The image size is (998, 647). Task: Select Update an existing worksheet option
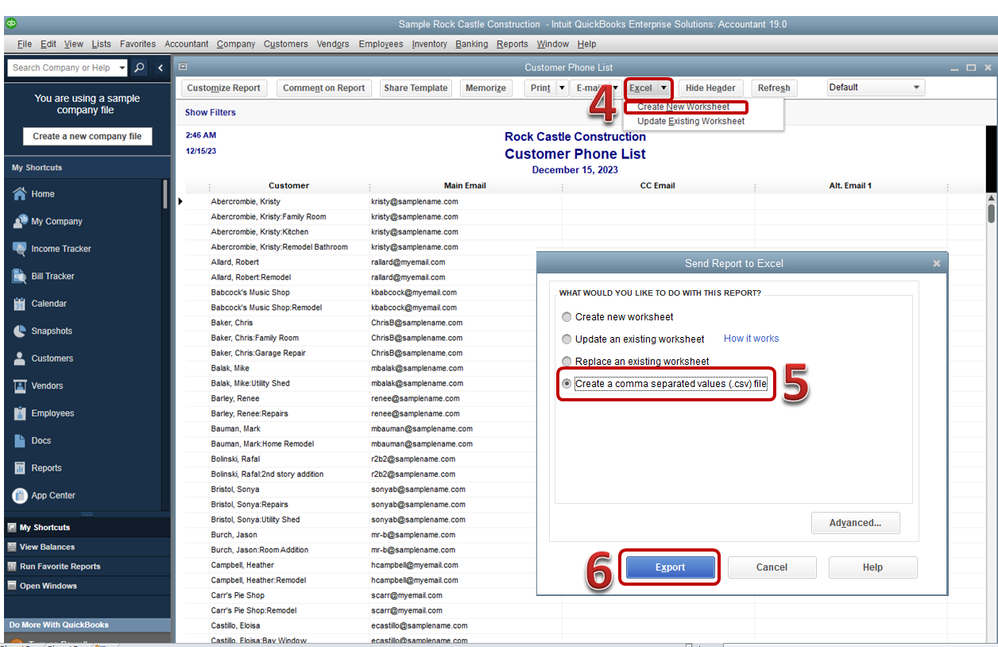click(x=566, y=339)
